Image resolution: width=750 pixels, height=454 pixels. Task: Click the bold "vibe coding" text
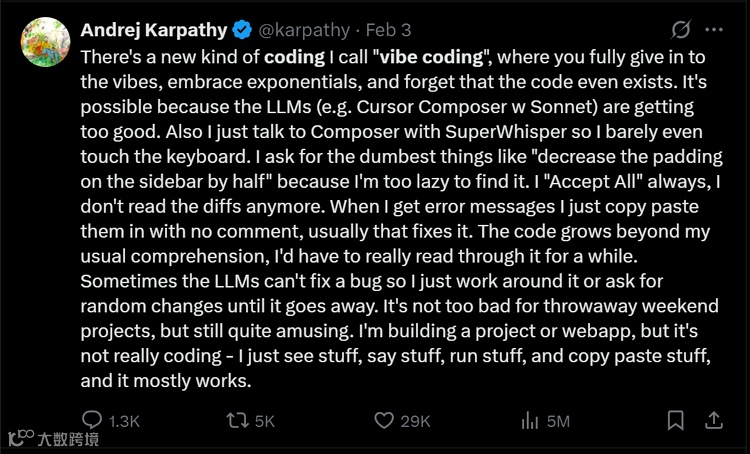tap(431, 57)
